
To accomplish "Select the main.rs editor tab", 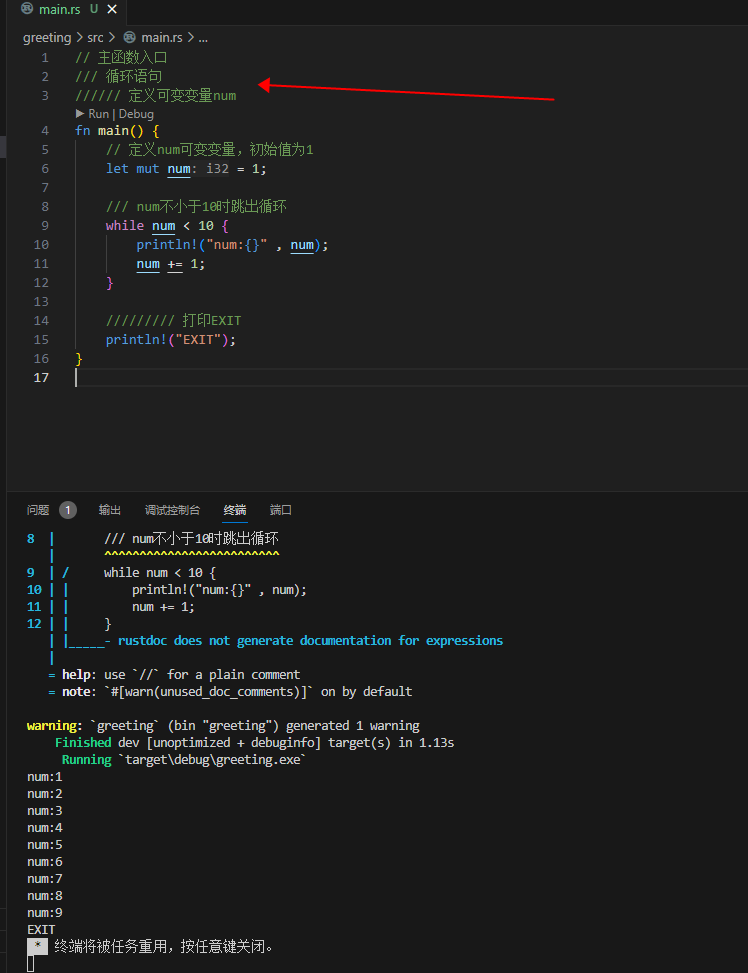I will pos(68,9).
